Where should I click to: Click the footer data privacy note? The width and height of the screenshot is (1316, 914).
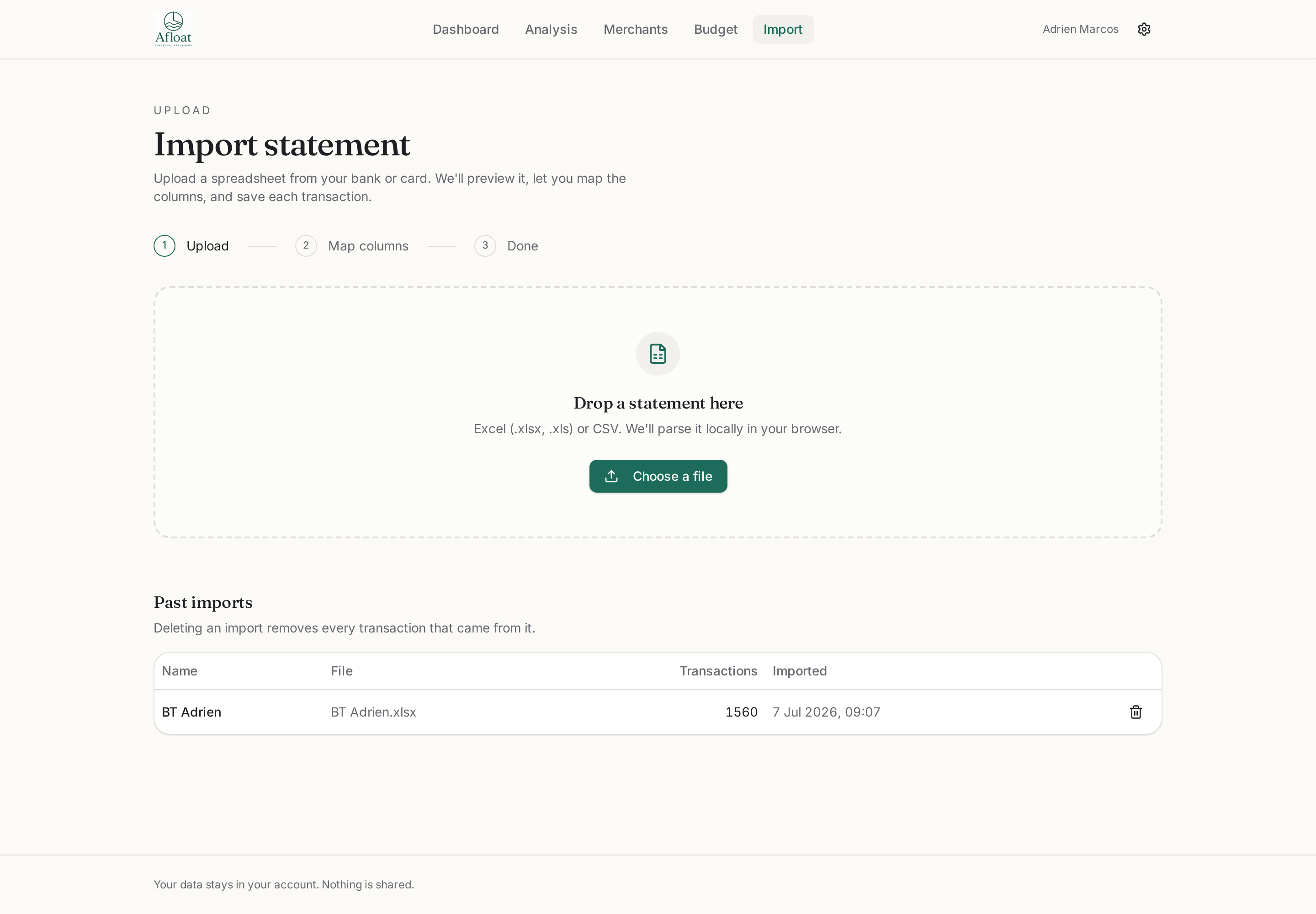click(283, 884)
